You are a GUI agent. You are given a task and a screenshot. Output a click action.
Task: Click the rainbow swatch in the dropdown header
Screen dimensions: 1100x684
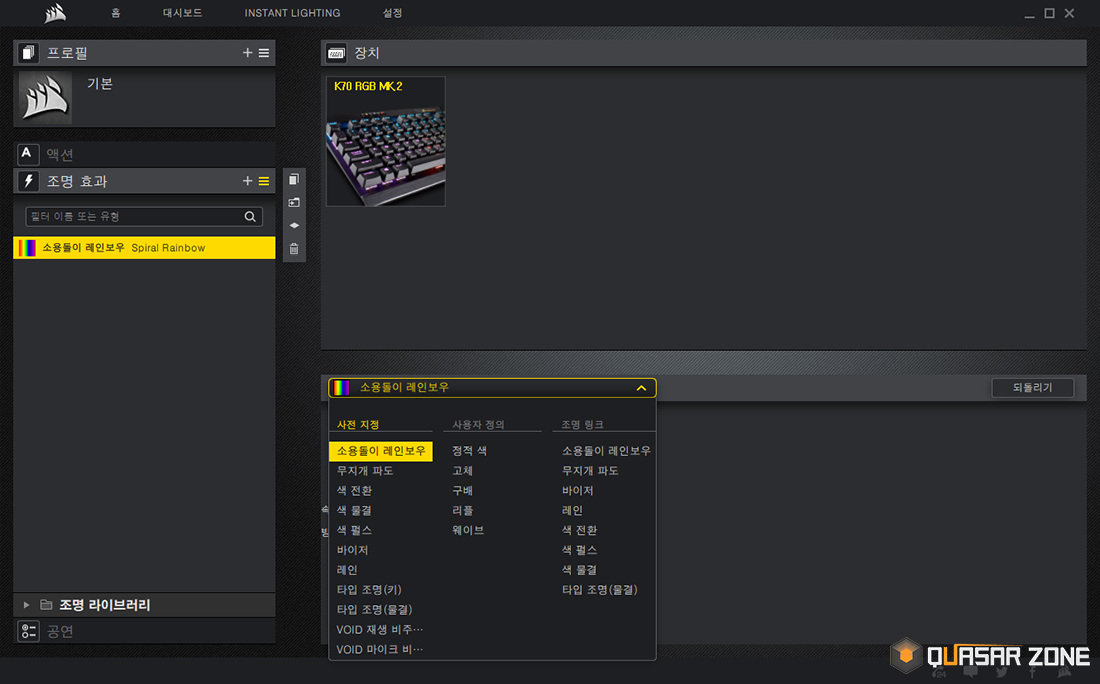[x=342, y=388]
